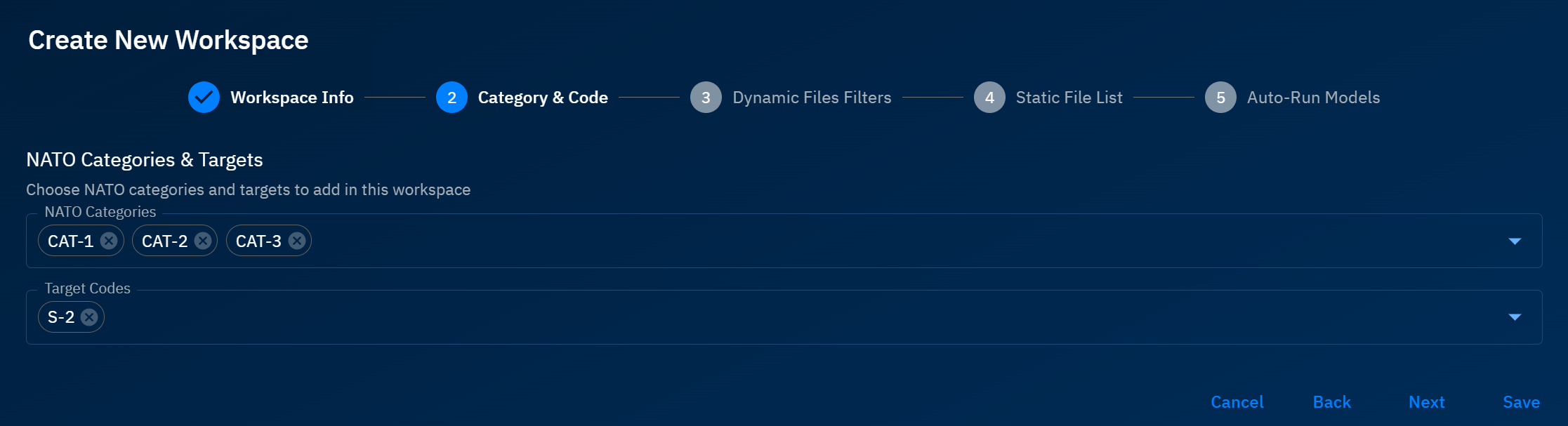Viewport: 1568px width, 426px height.
Task: Proceed with the Next button
Action: (x=1426, y=402)
